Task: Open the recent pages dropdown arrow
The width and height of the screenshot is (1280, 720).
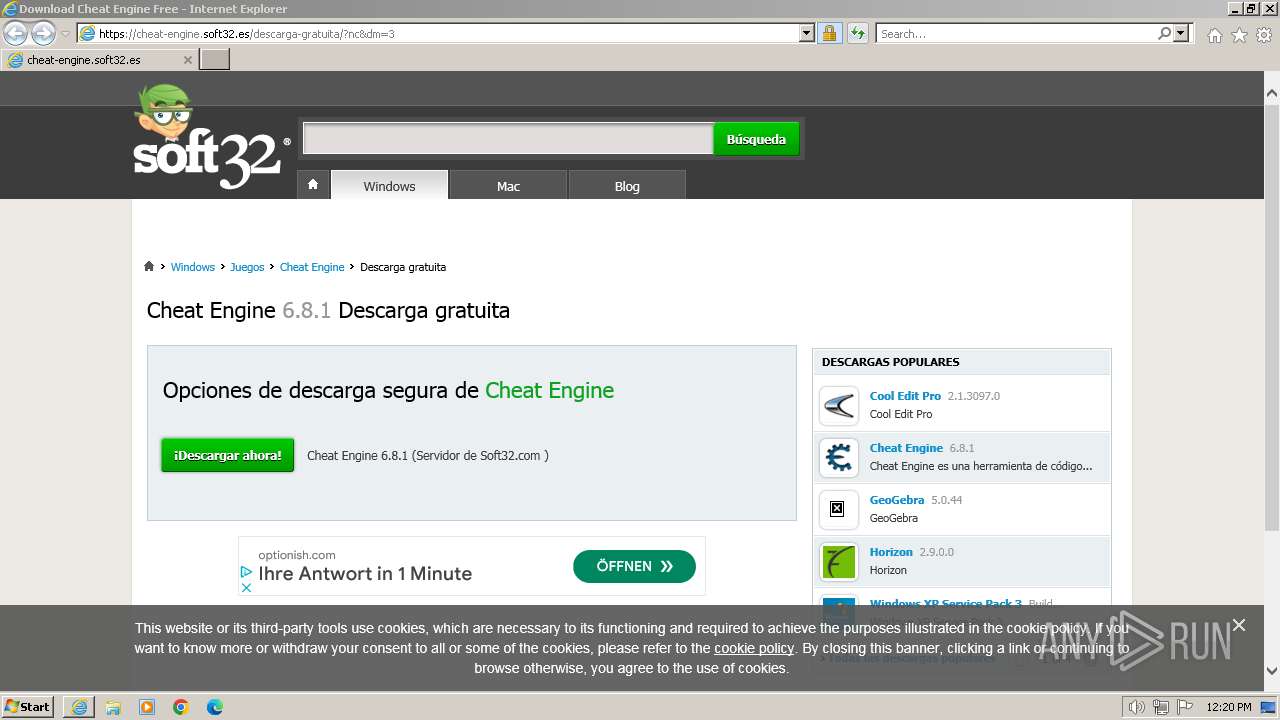Action: coord(66,34)
